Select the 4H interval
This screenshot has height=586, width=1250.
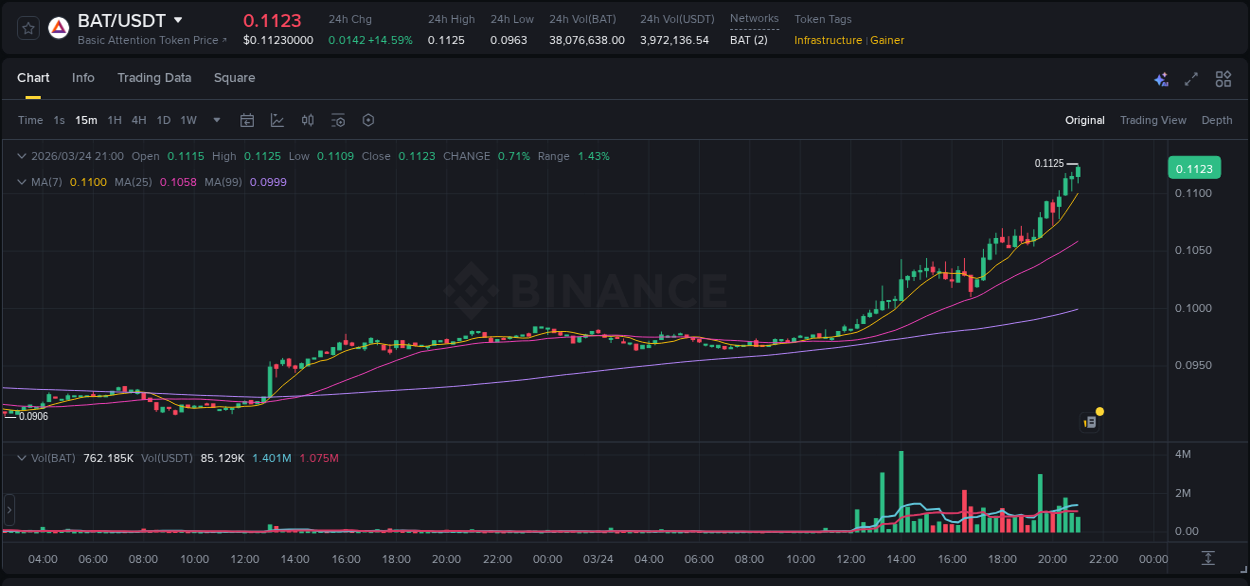(138, 120)
